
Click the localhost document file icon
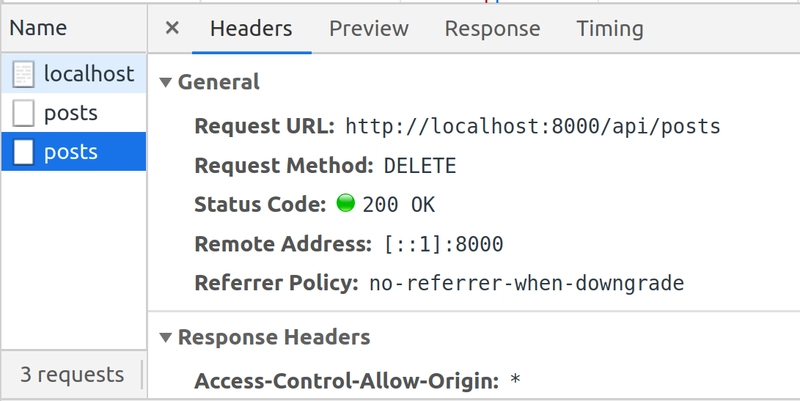pyautogui.click(x=23, y=74)
